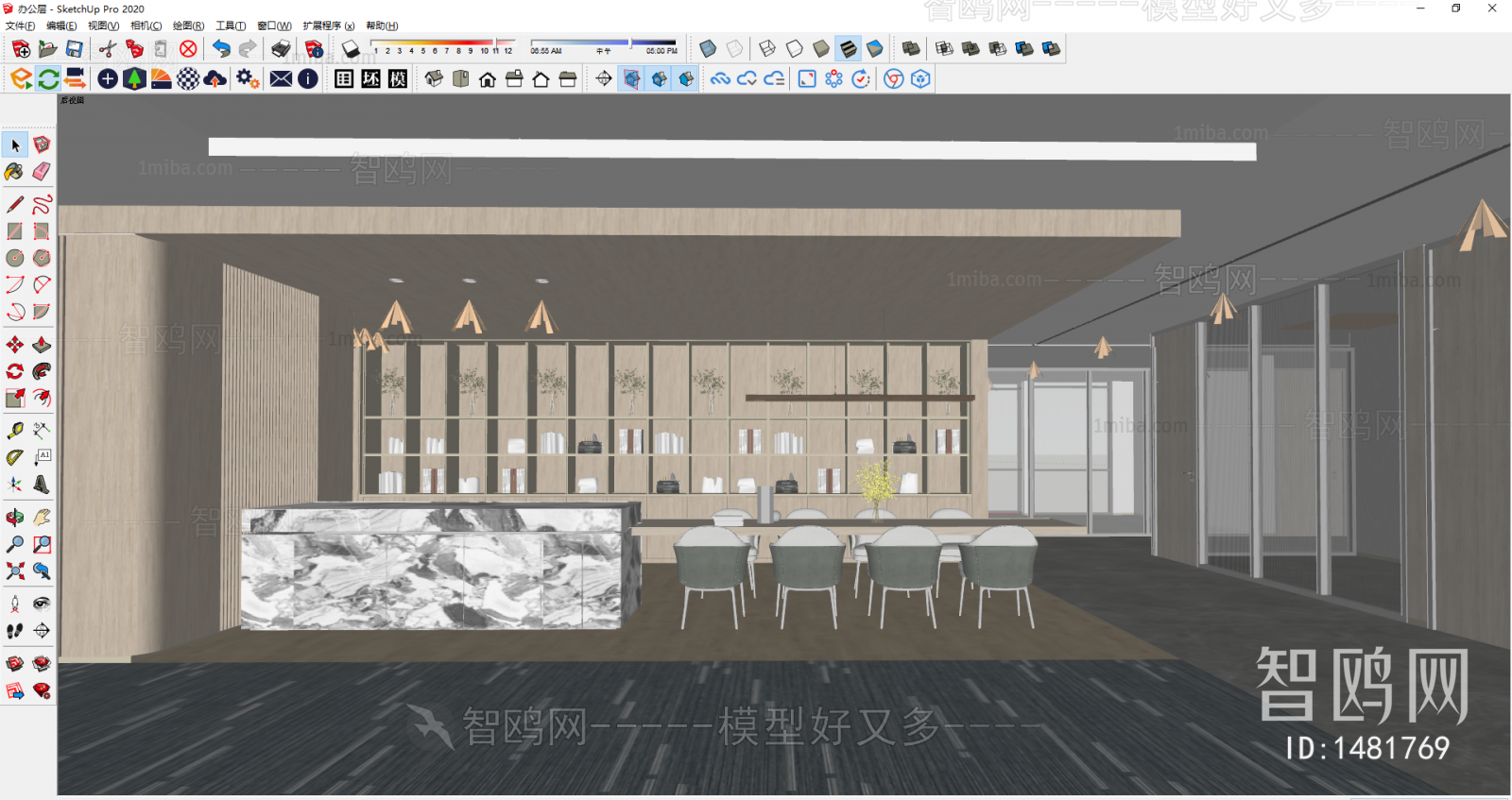Click the Zoom Extents tool
This screenshot has width=1512, height=800.
[15, 570]
